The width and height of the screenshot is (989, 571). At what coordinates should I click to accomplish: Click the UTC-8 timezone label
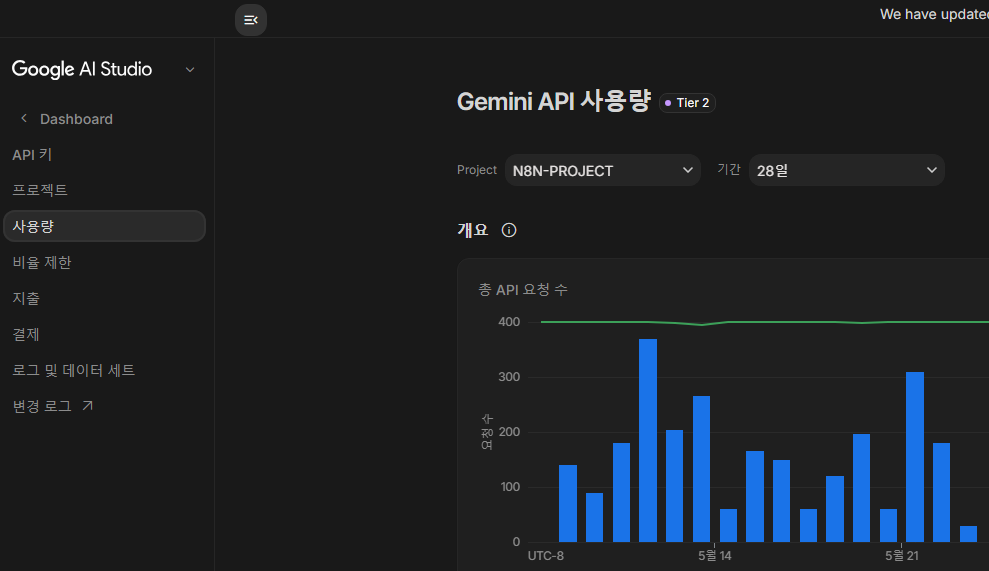pos(546,556)
